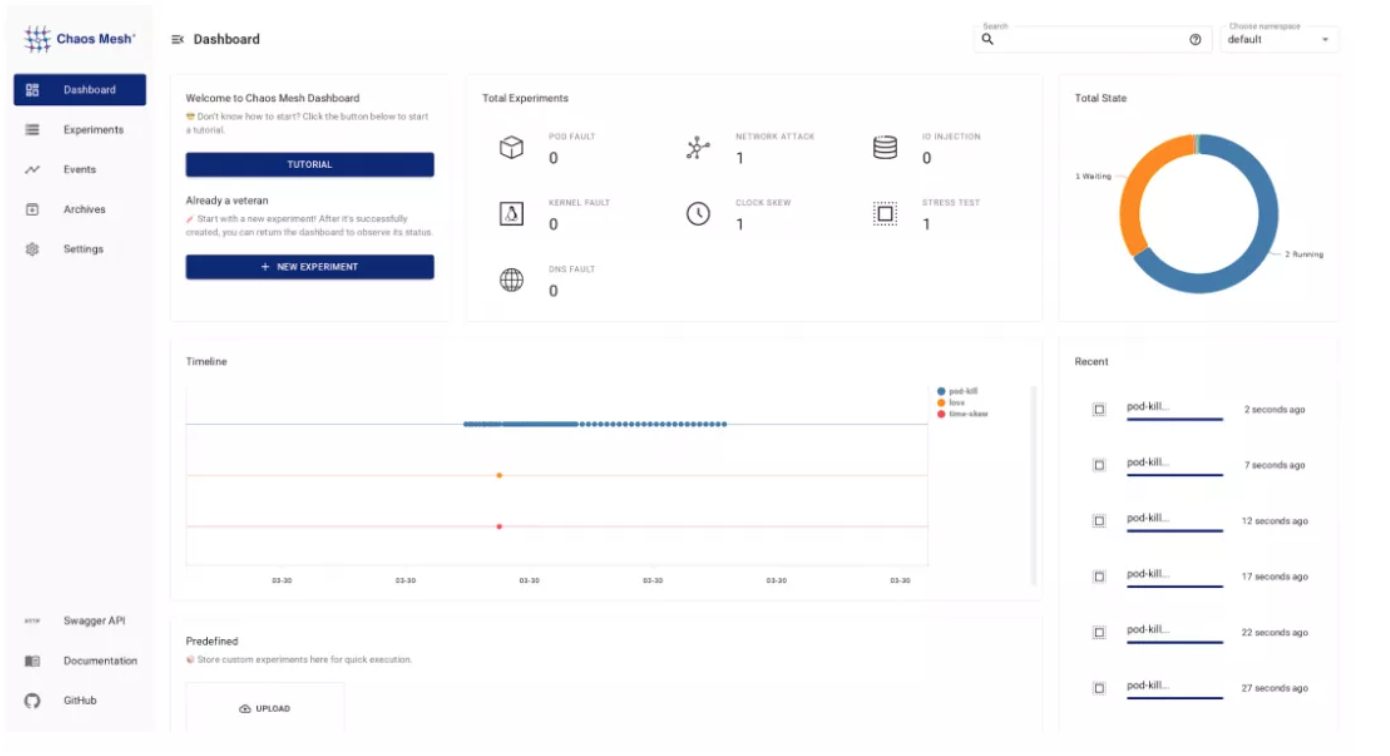Click the Upload button under Predefined

pos(265,708)
